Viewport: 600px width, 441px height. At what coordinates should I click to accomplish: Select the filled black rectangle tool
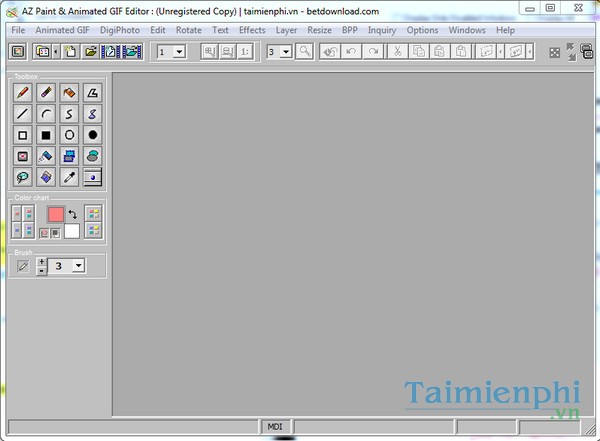point(46,135)
